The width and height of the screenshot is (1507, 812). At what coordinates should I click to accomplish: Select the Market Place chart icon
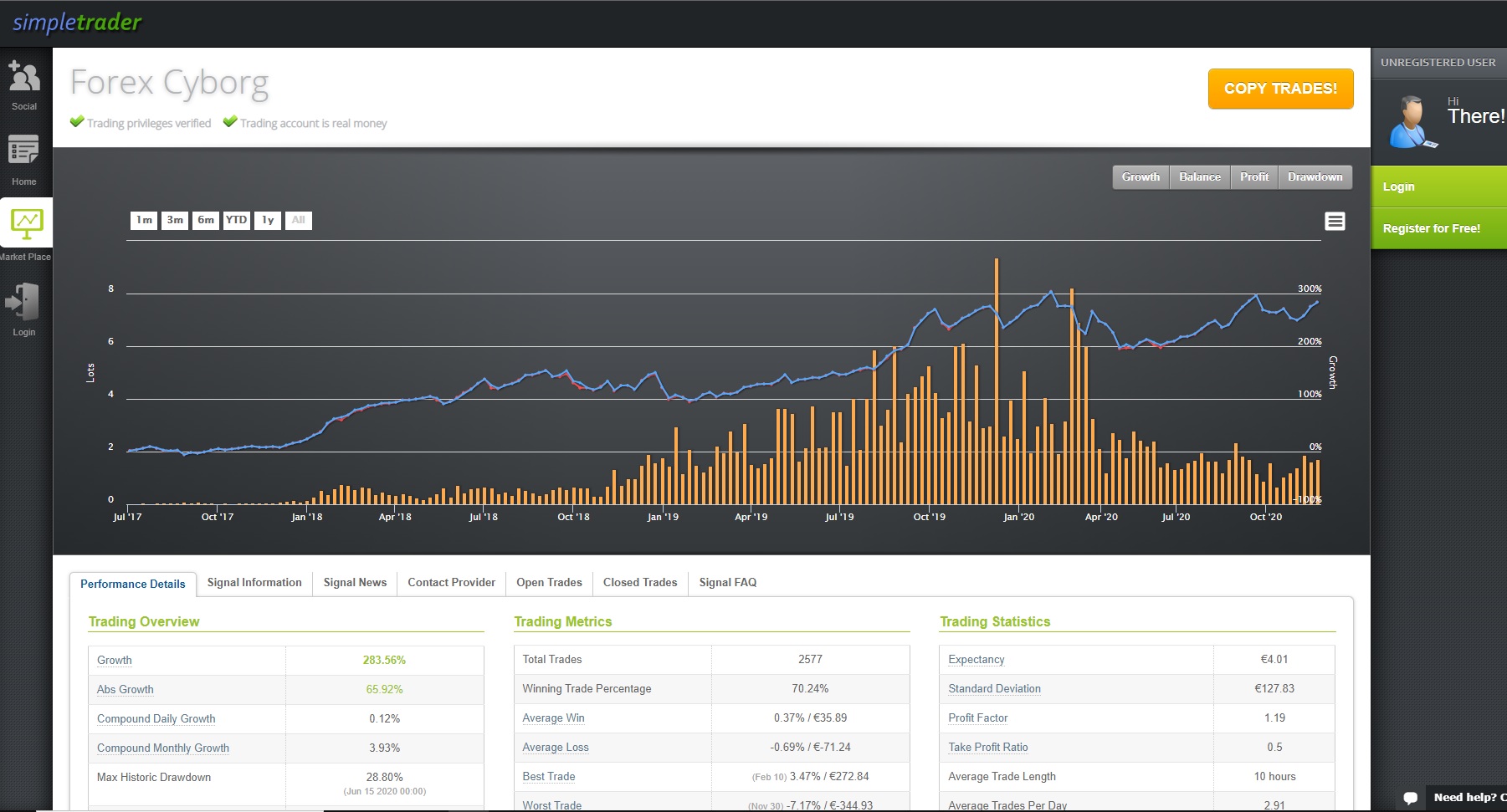click(x=26, y=223)
